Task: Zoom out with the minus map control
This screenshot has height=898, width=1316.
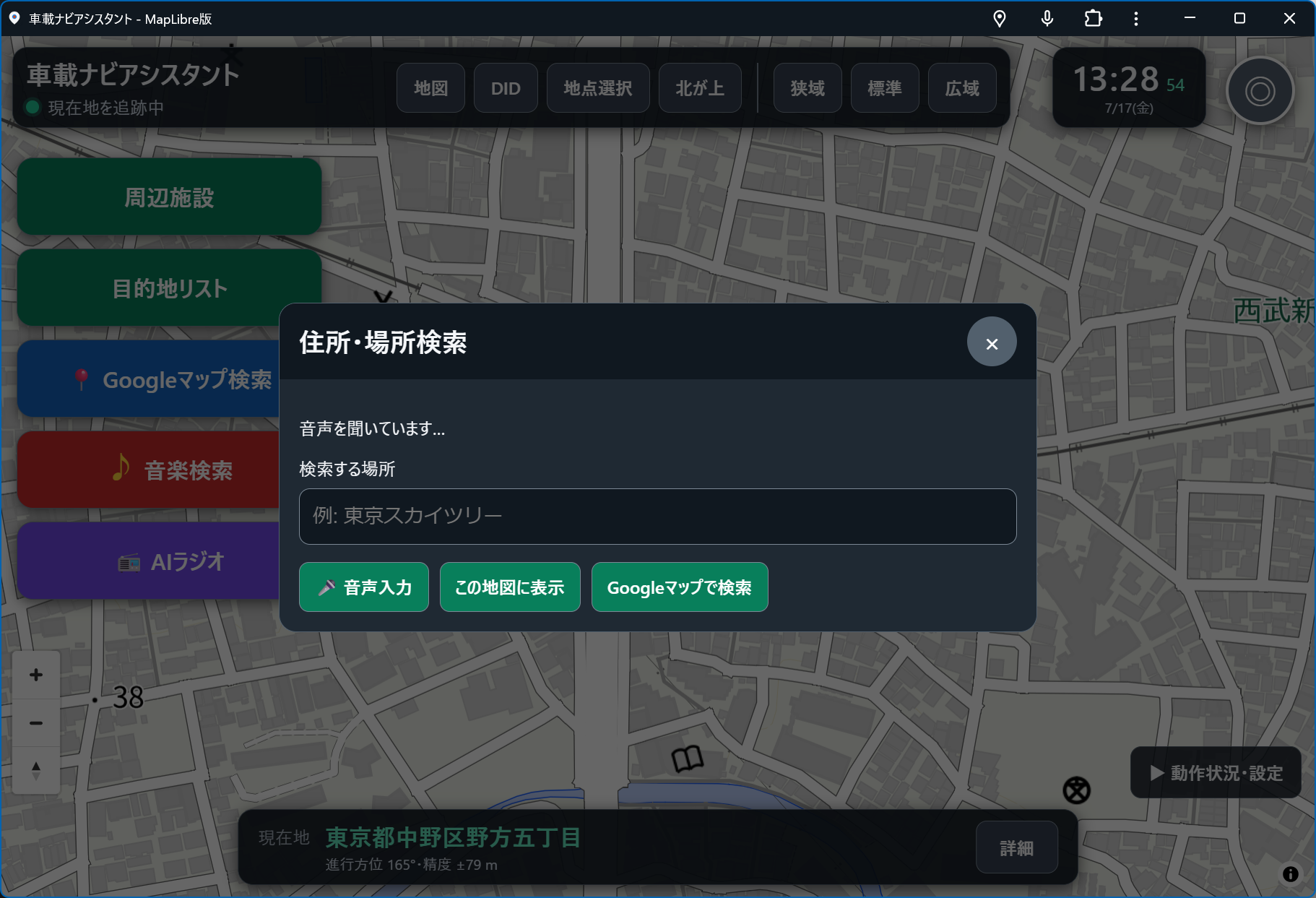Action: 36,722
